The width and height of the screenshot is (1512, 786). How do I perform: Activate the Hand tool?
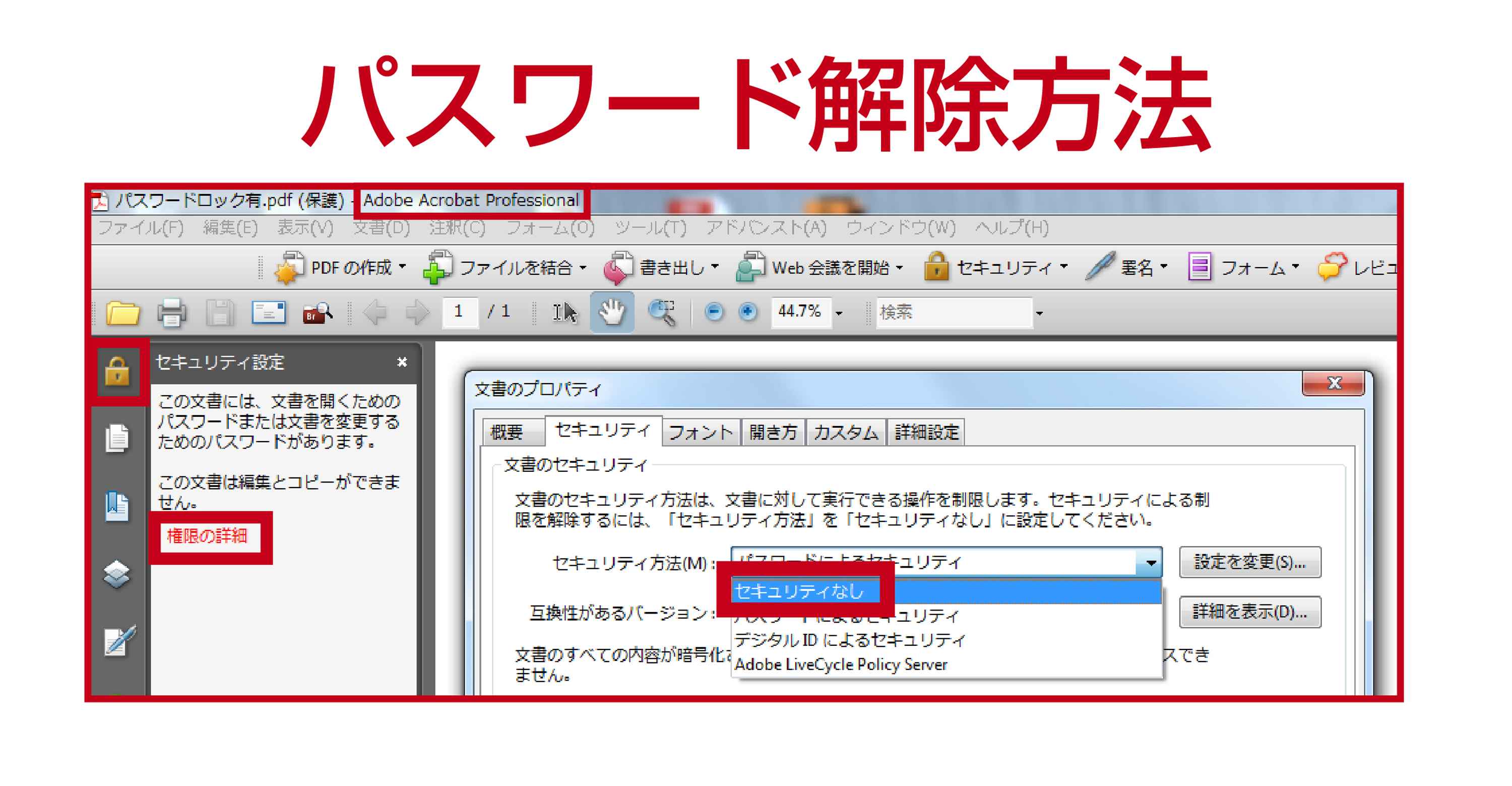coord(612,312)
